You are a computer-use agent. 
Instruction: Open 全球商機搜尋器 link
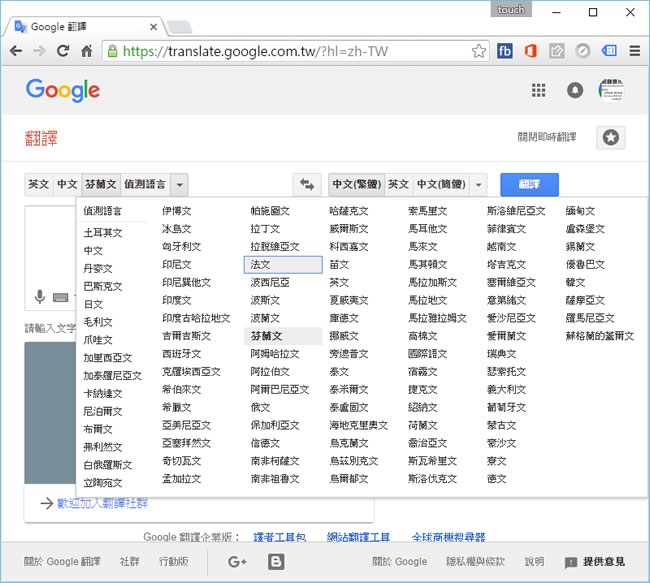pyautogui.click(x=448, y=537)
